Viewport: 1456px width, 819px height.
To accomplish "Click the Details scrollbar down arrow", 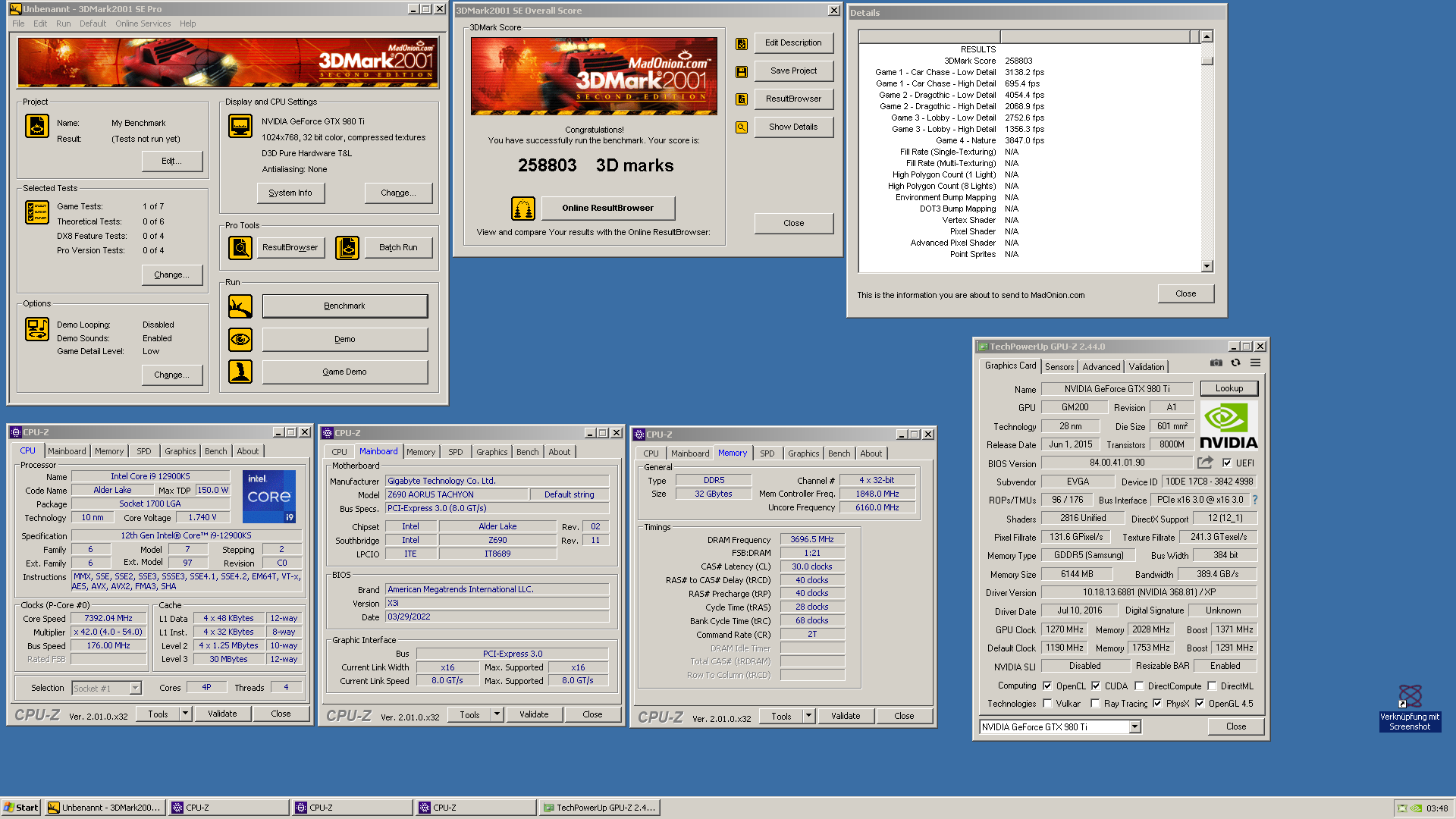I will coord(1207,266).
